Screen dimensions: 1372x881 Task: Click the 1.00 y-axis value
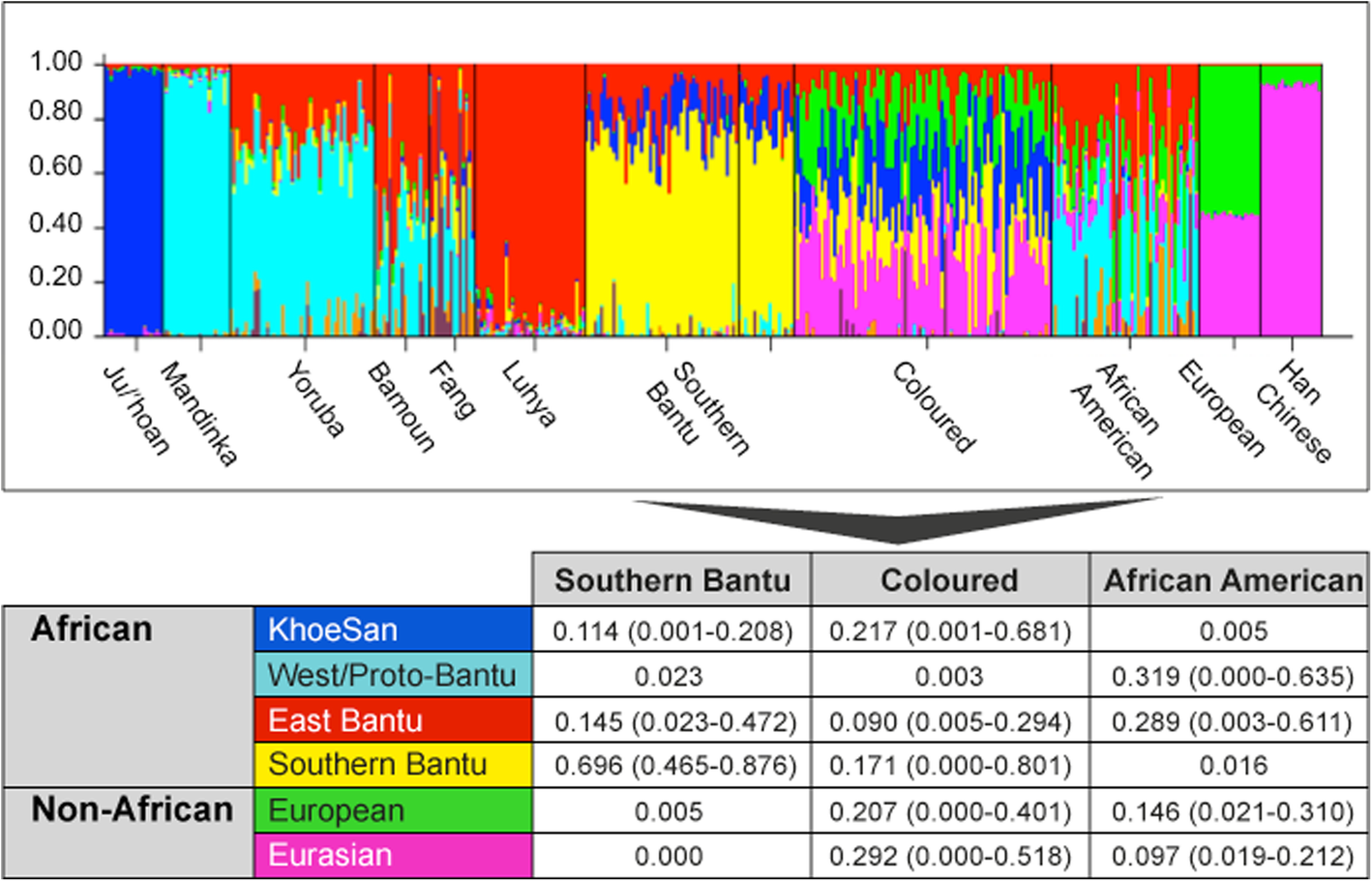tap(56, 62)
